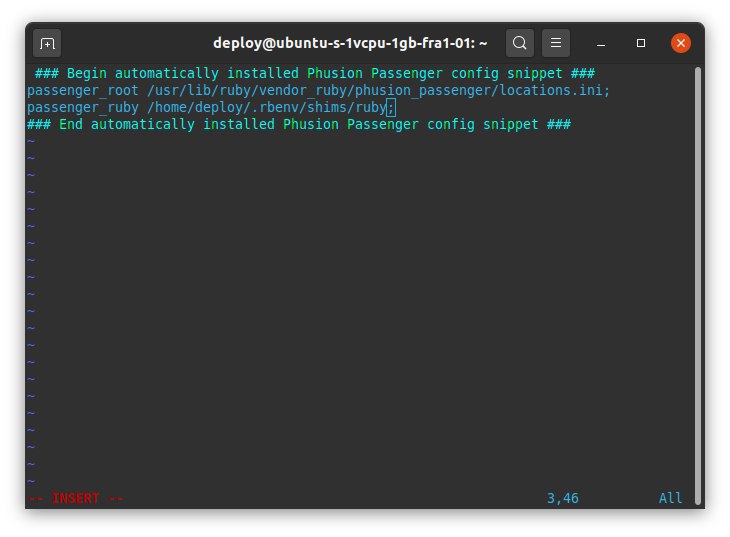Viewport: 730px width, 537px height.
Task: Minimize the terminal window
Action: point(601,43)
